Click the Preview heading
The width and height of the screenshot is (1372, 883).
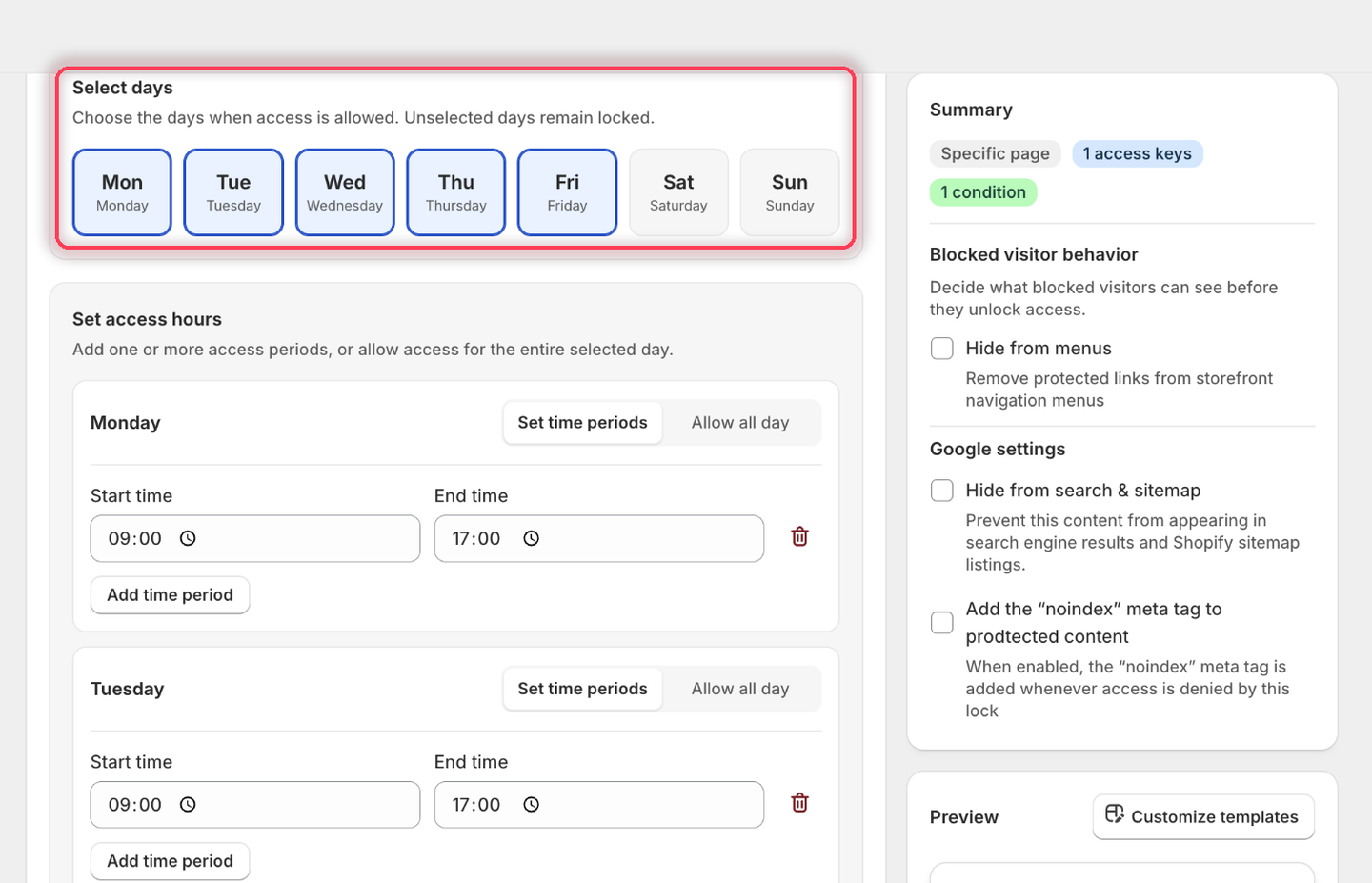(964, 817)
